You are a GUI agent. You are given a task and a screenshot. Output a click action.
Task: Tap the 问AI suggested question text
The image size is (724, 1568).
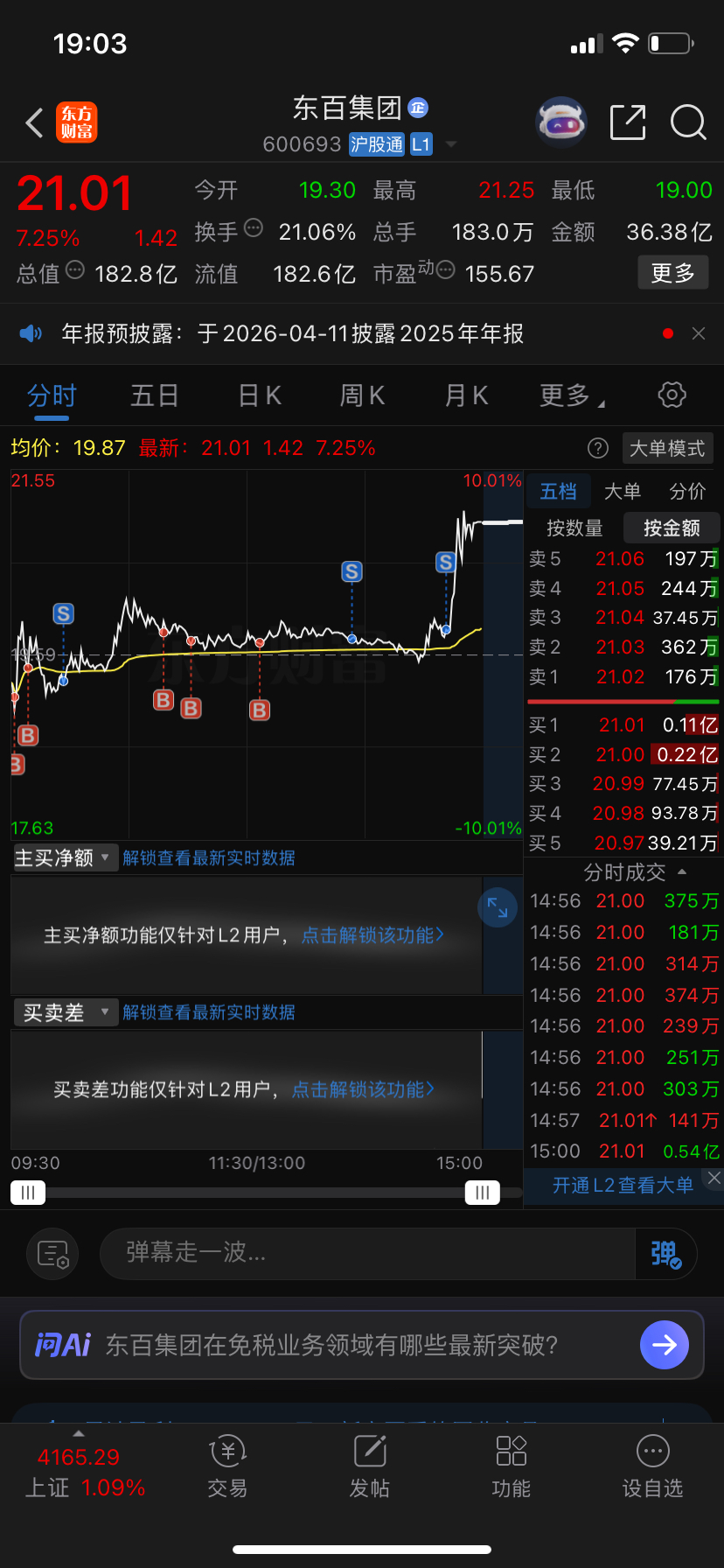tap(331, 1345)
